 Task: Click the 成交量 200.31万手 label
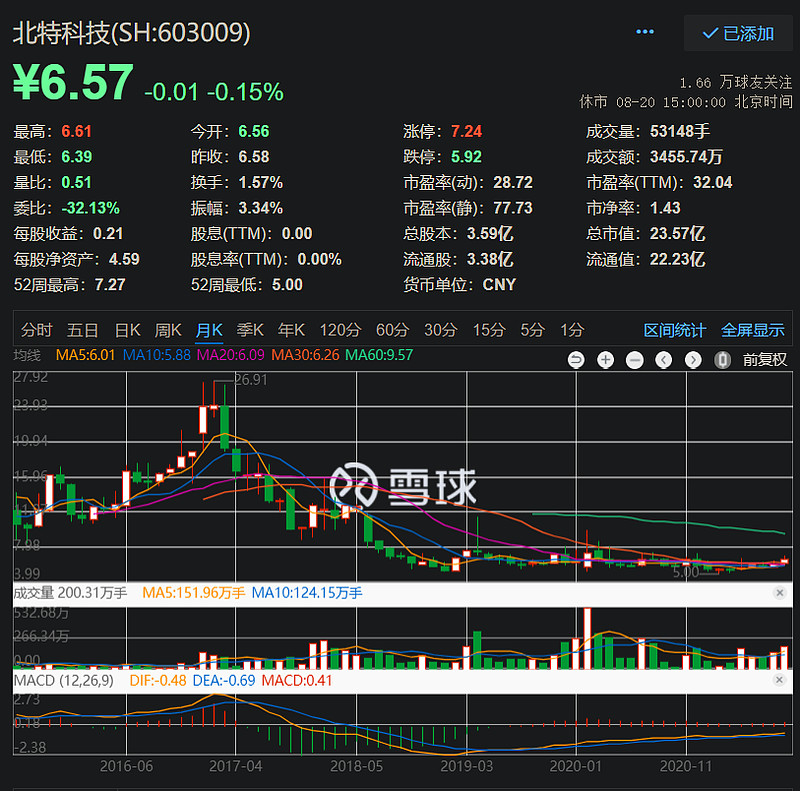[x=70, y=593]
